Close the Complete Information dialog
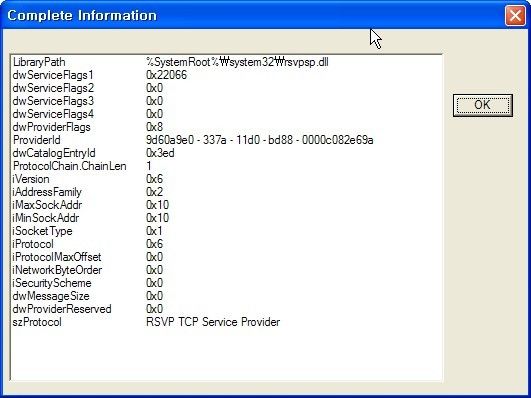This screenshot has height=398, width=531. [515, 16]
